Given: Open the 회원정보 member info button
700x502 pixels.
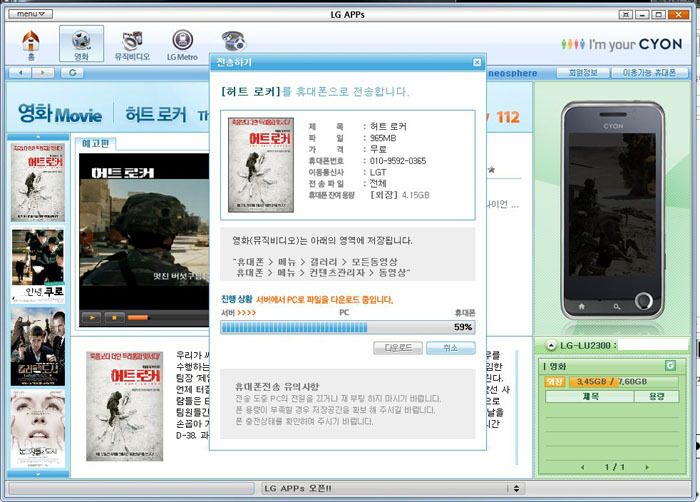Looking at the screenshot, I should 583,72.
